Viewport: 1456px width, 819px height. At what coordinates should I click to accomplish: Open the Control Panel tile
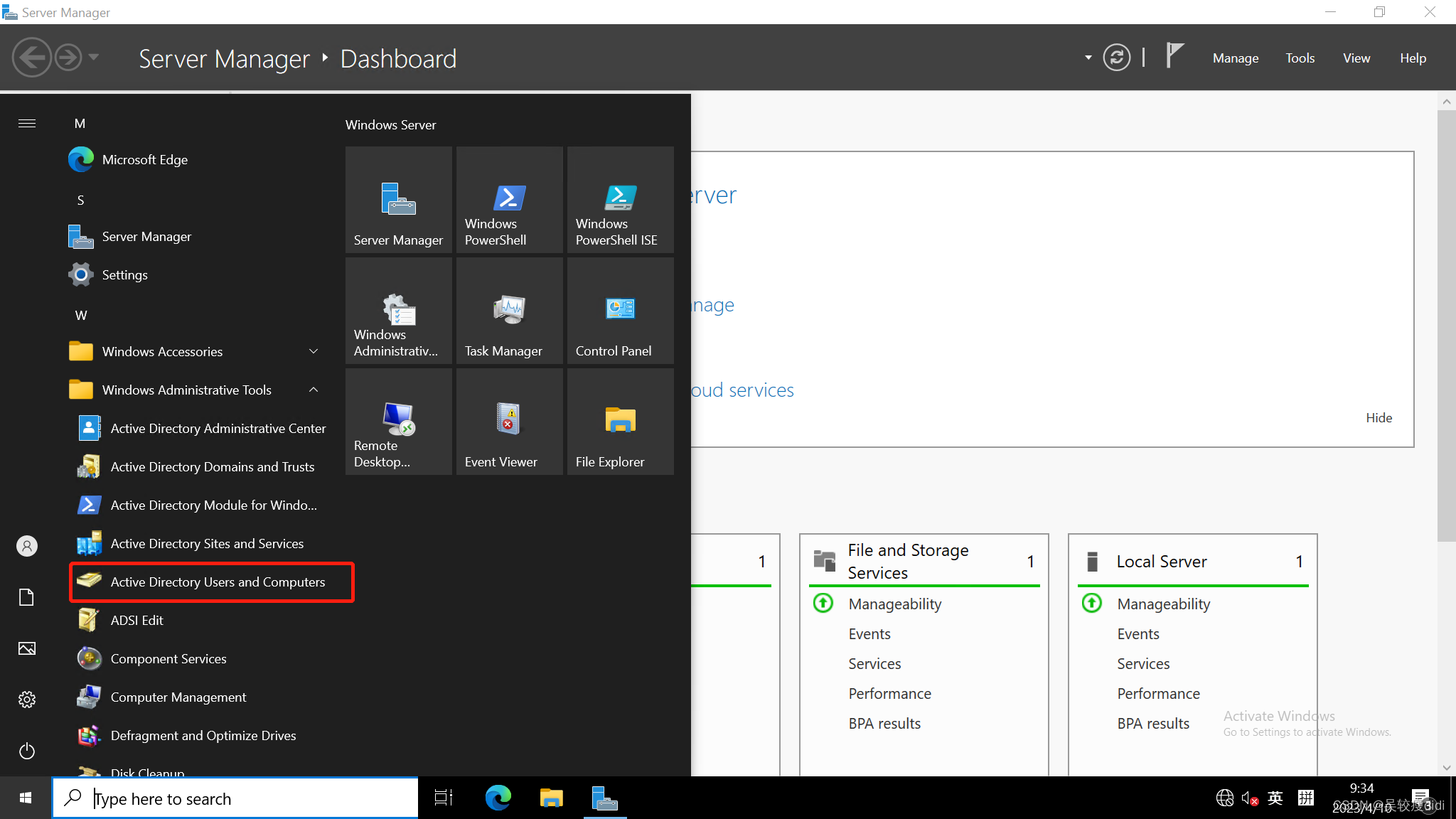pyautogui.click(x=620, y=311)
